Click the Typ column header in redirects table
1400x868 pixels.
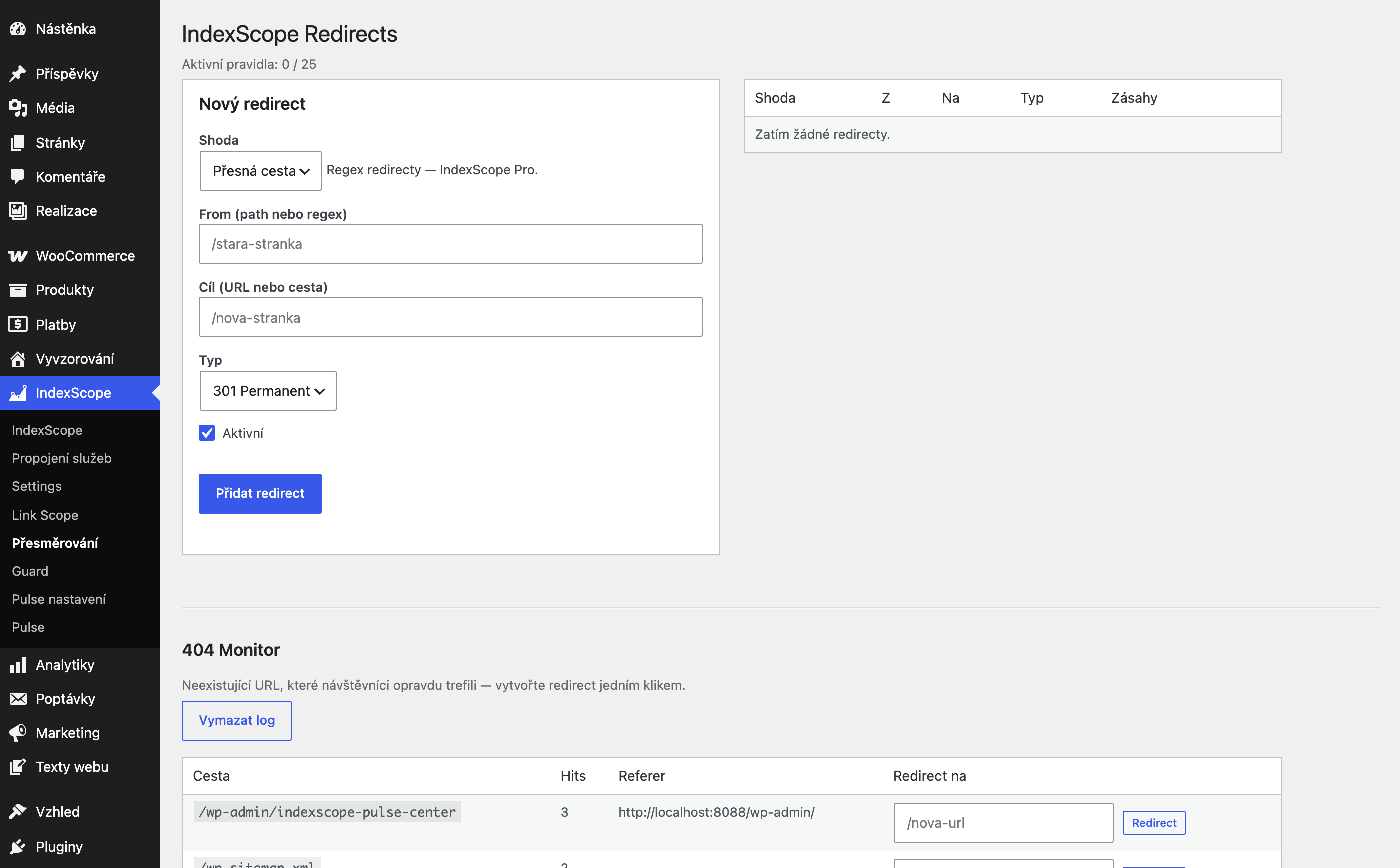[1031, 98]
